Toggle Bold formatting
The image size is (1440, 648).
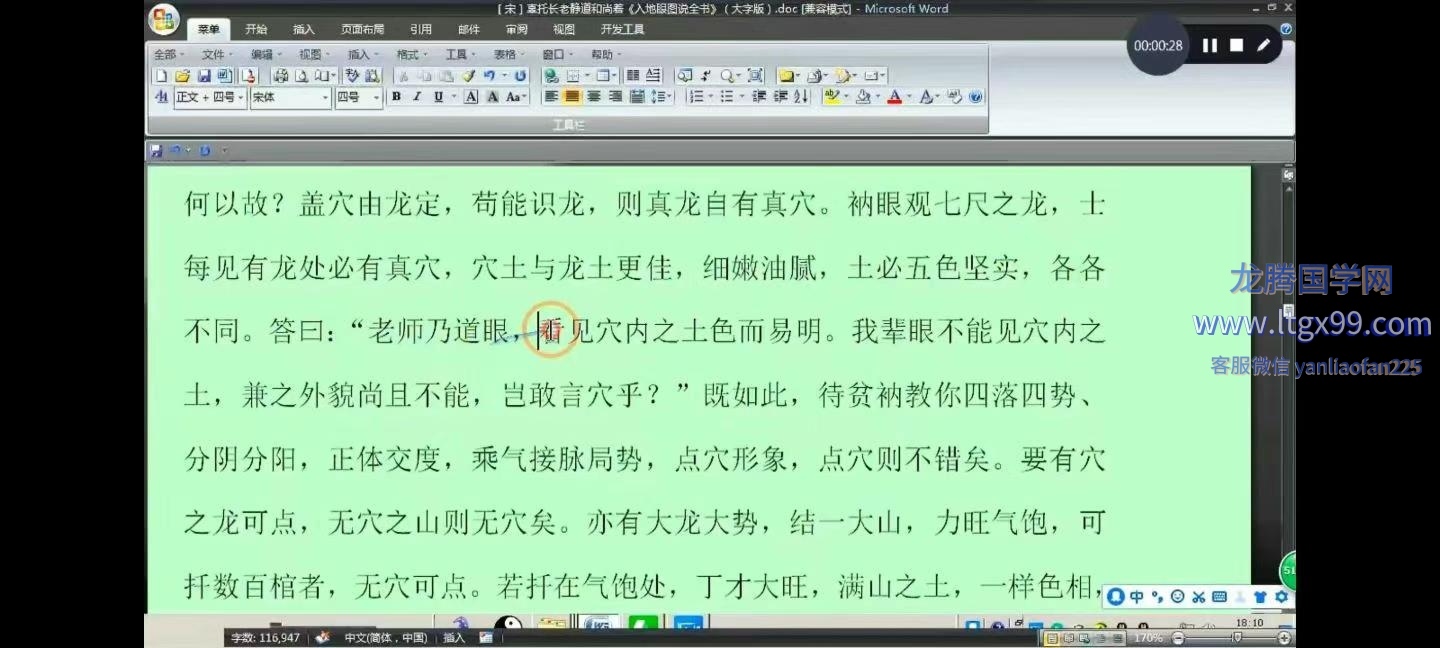(x=396, y=97)
